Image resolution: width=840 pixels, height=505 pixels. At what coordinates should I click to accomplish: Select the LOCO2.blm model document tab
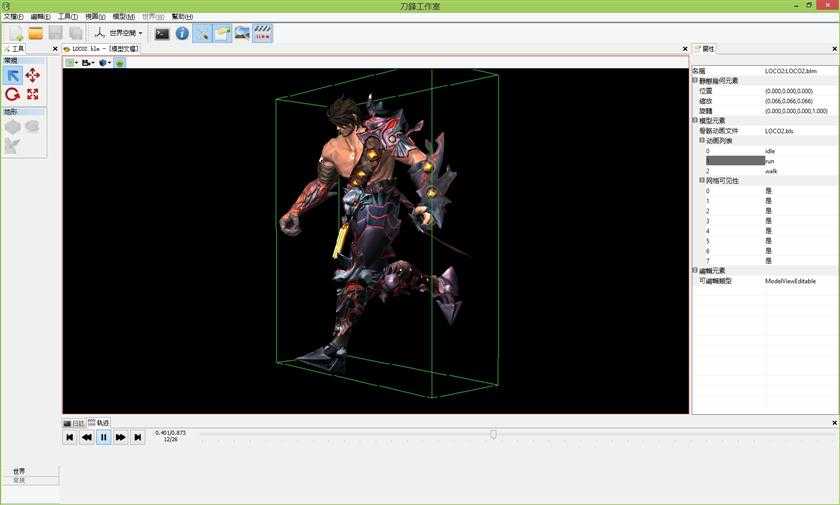point(101,49)
